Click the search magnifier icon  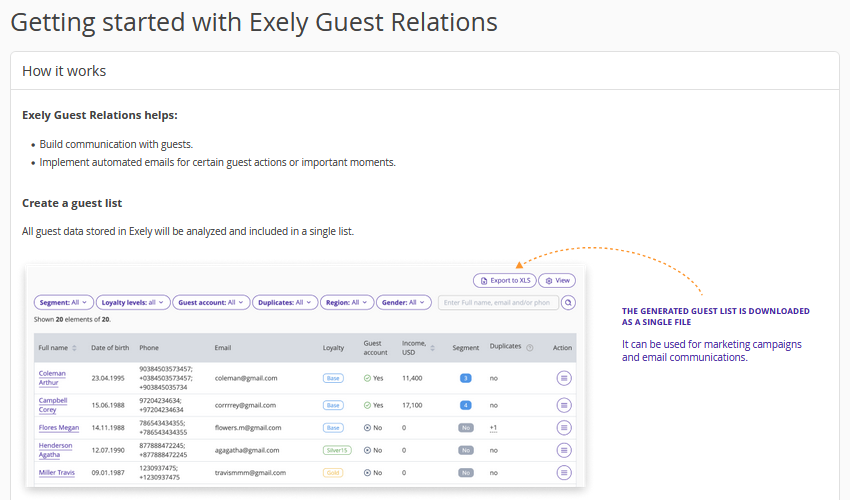click(x=569, y=302)
